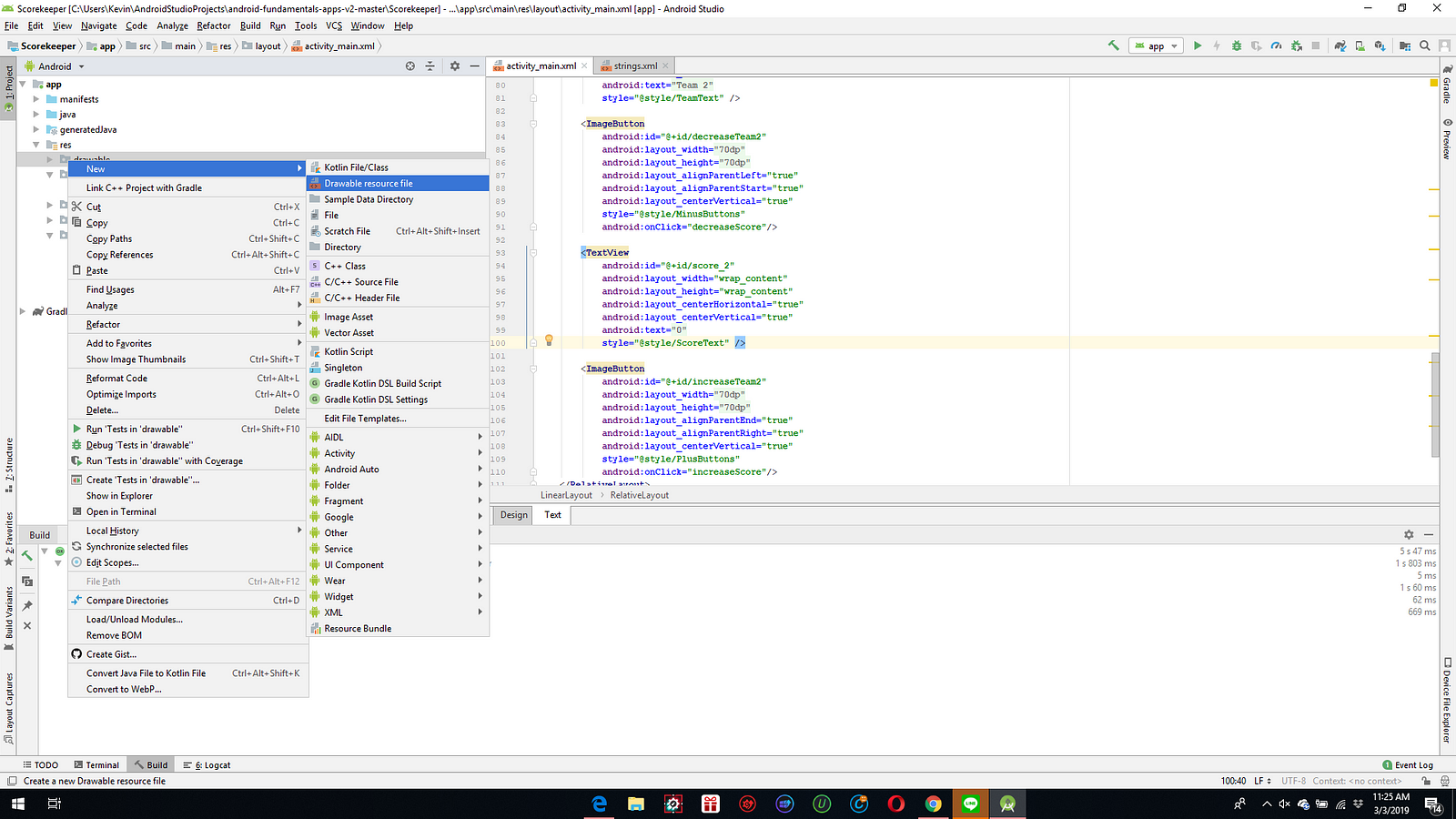Click the Create Gist GitHub icon entry
This screenshot has width=1456, height=819.
(111, 654)
